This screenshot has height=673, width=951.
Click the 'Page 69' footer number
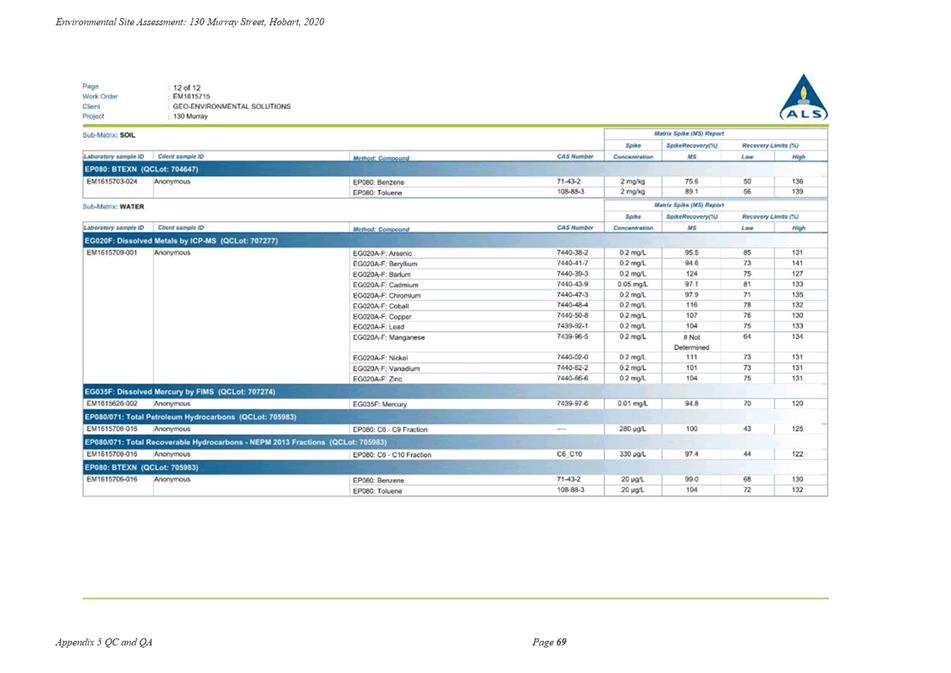point(549,642)
